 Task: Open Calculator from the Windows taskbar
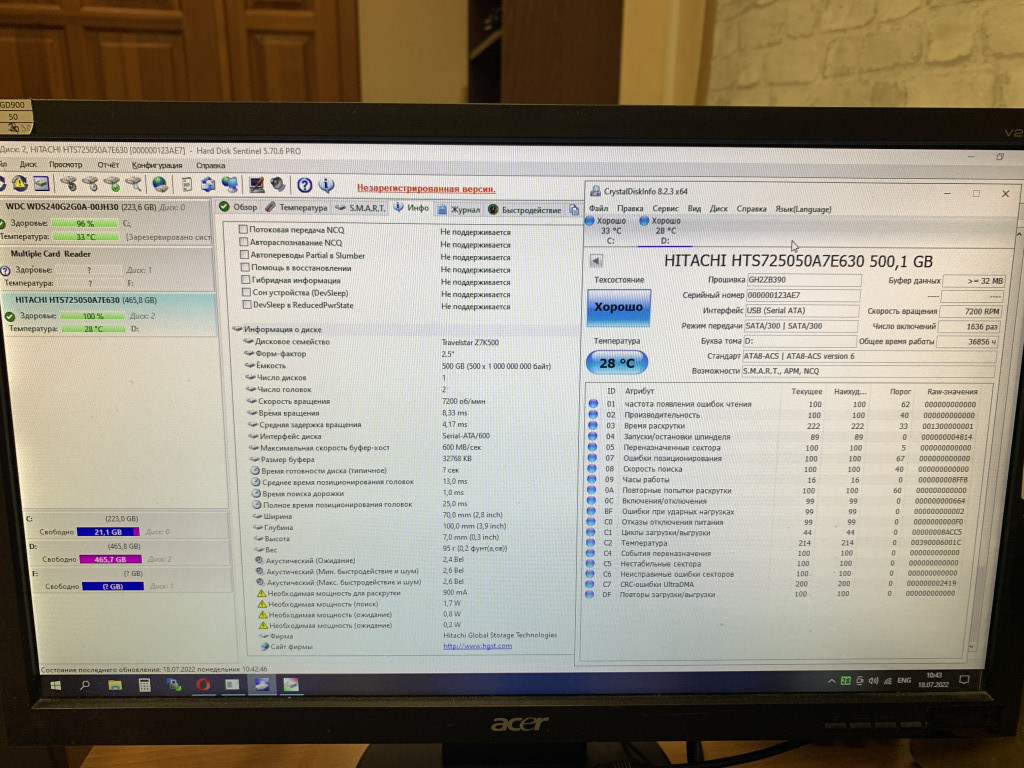click(x=144, y=685)
